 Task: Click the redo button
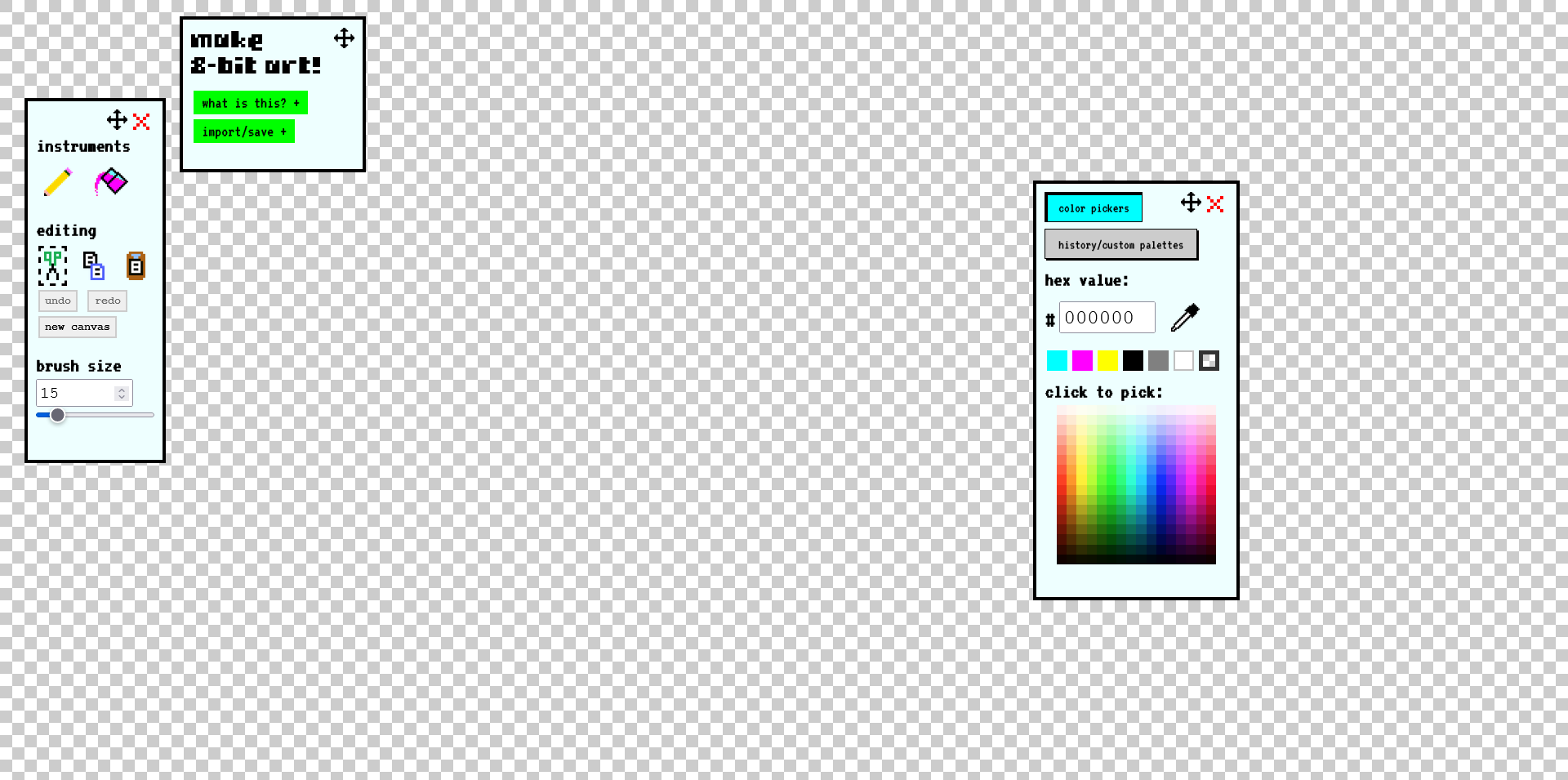[108, 301]
